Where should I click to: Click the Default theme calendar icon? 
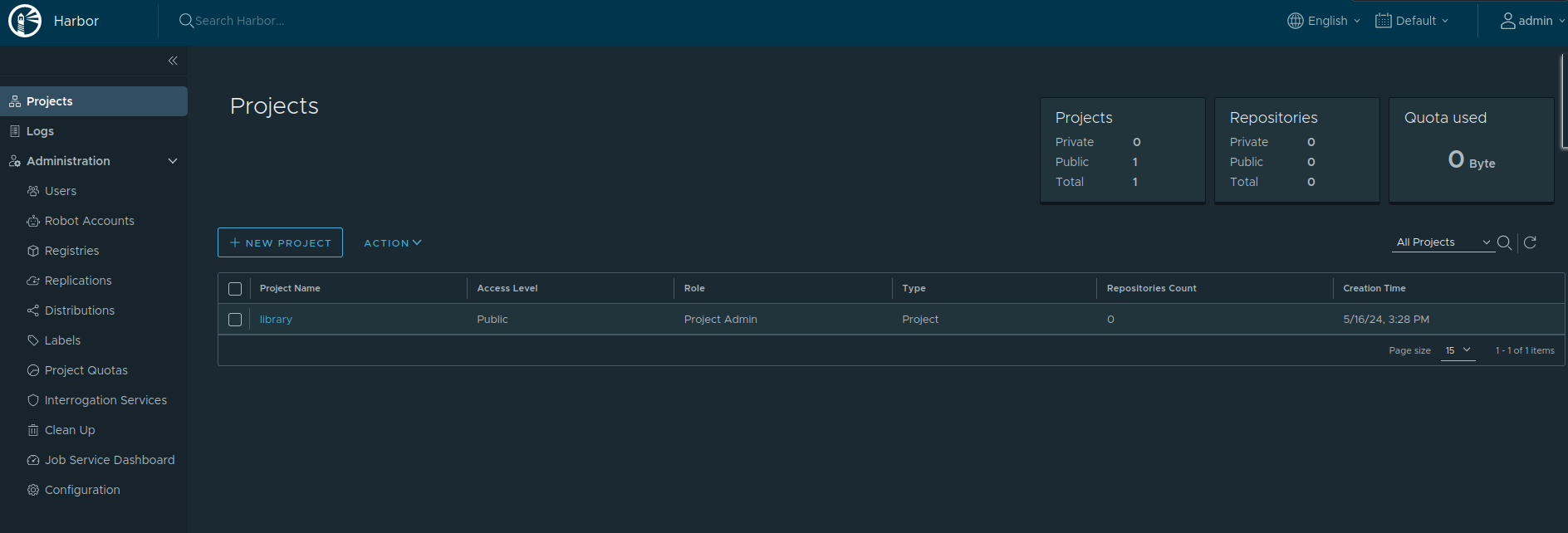click(x=1383, y=21)
